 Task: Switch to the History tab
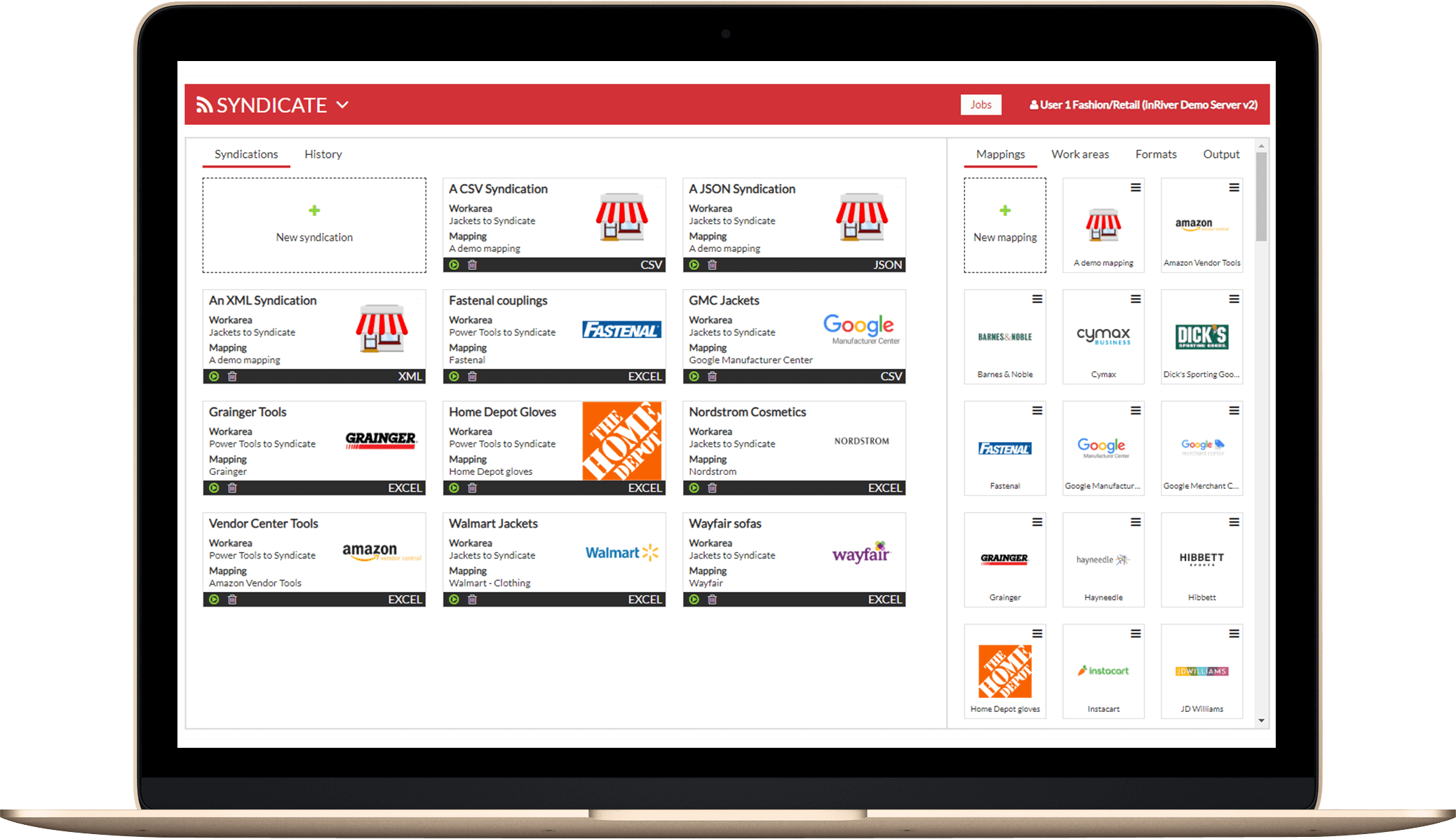pyautogui.click(x=322, y=153)
